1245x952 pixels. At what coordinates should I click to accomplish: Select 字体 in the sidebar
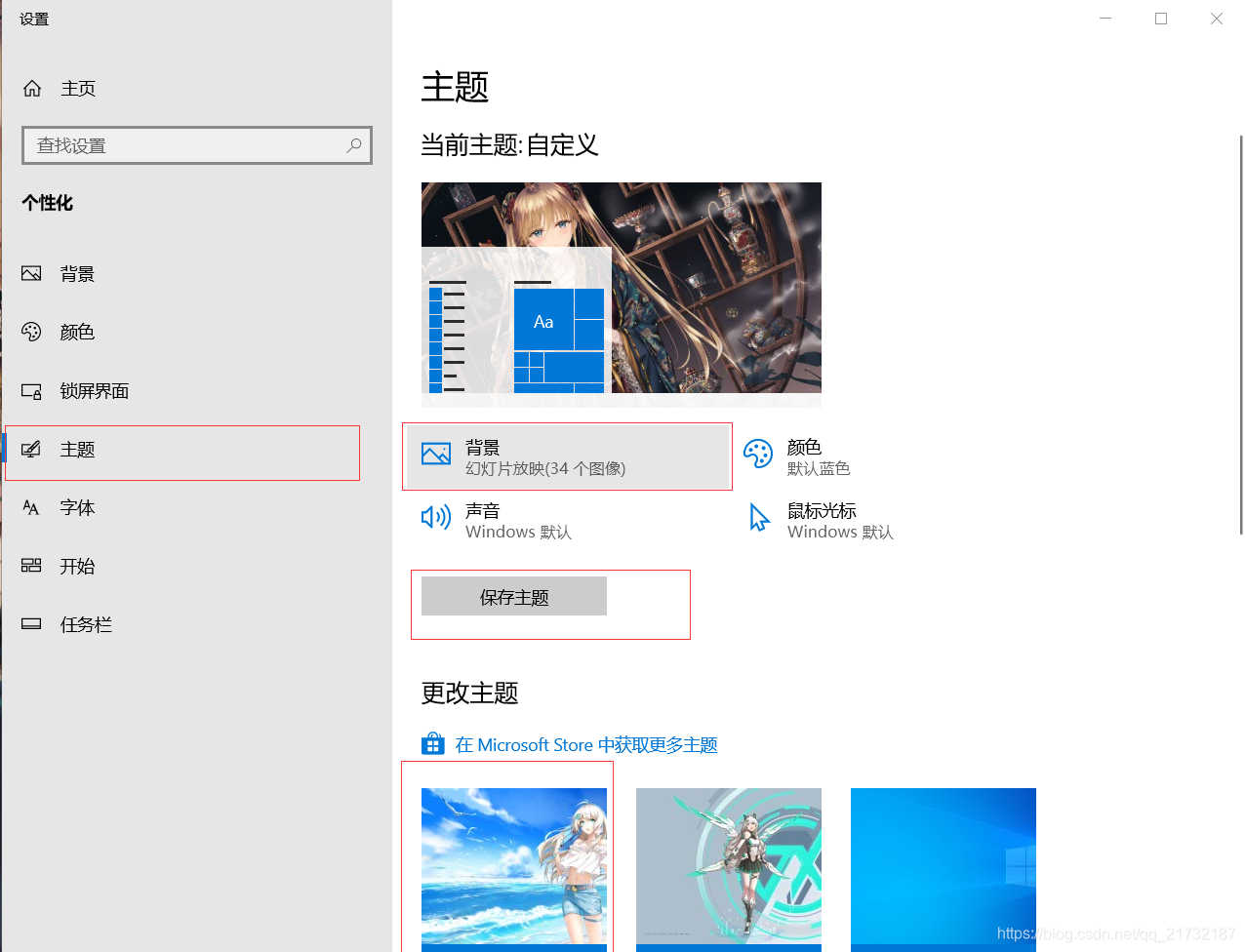pyautogui.click(x=195, y=508)
